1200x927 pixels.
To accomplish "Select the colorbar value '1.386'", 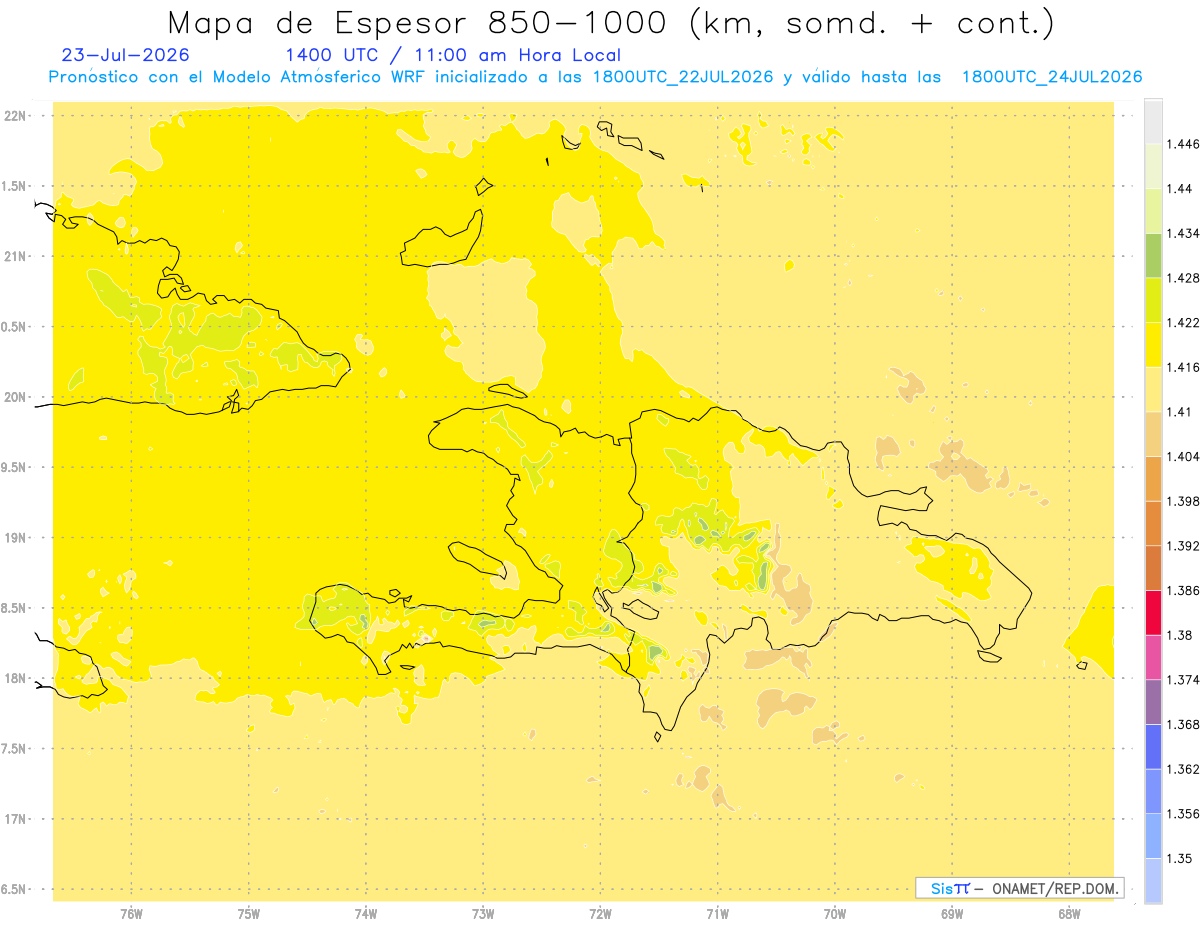I will click(x=1182, y=590).
